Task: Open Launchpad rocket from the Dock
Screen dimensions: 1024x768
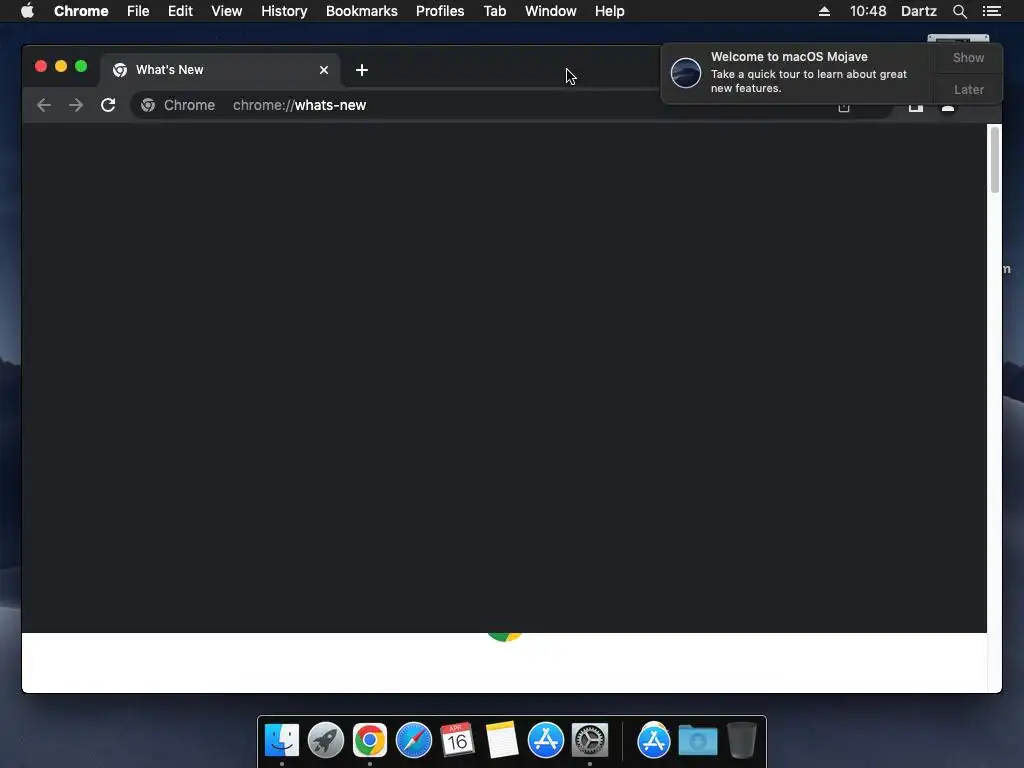Action: pyautogui.click(x=326, y=740)
